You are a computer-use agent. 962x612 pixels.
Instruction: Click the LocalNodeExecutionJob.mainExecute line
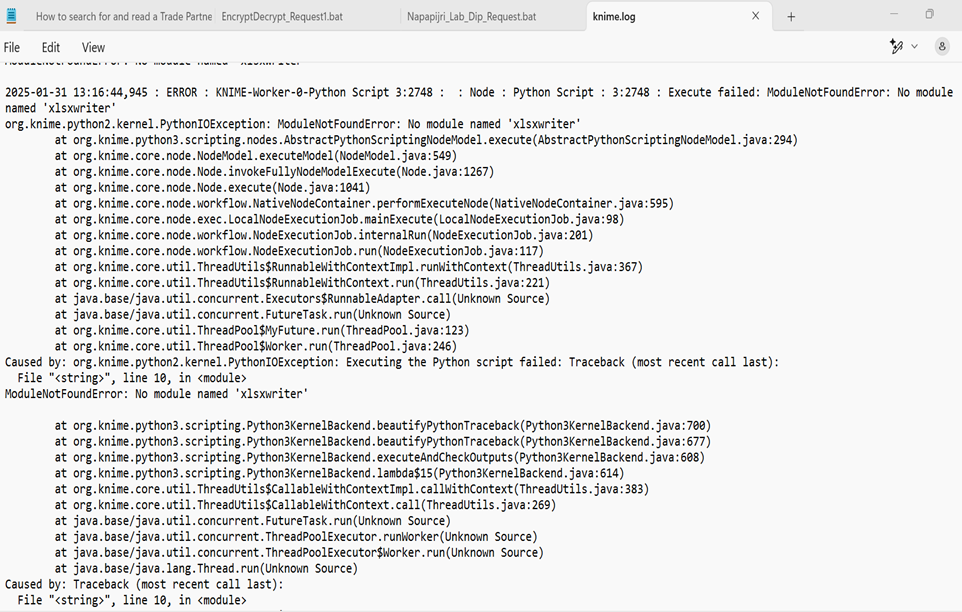coord(339,220)
